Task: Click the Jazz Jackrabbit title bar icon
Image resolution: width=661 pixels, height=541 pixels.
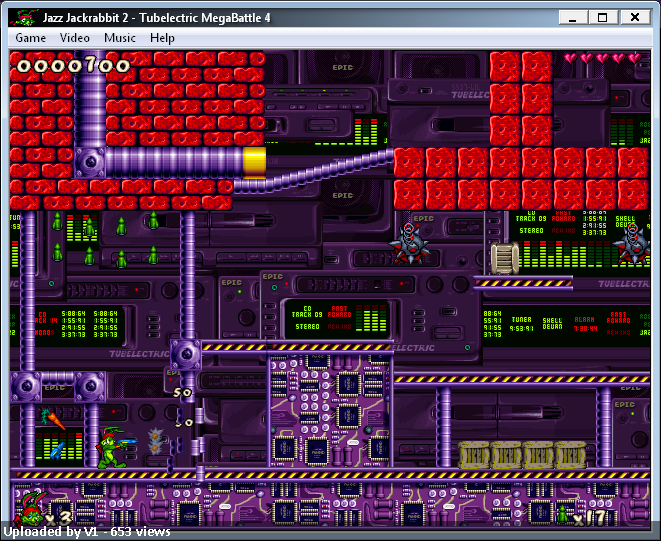Action: click(24, 17)
